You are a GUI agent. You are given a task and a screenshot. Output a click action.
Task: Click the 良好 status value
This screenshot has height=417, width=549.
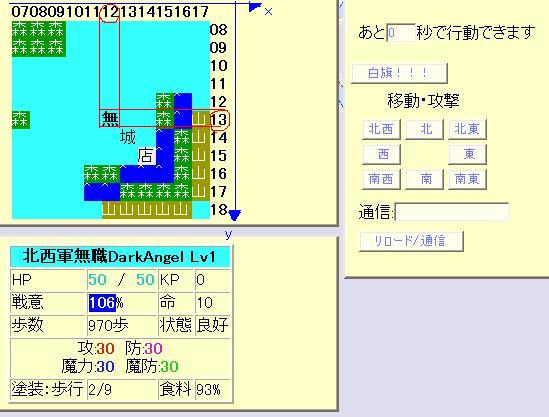pos(213,325)
